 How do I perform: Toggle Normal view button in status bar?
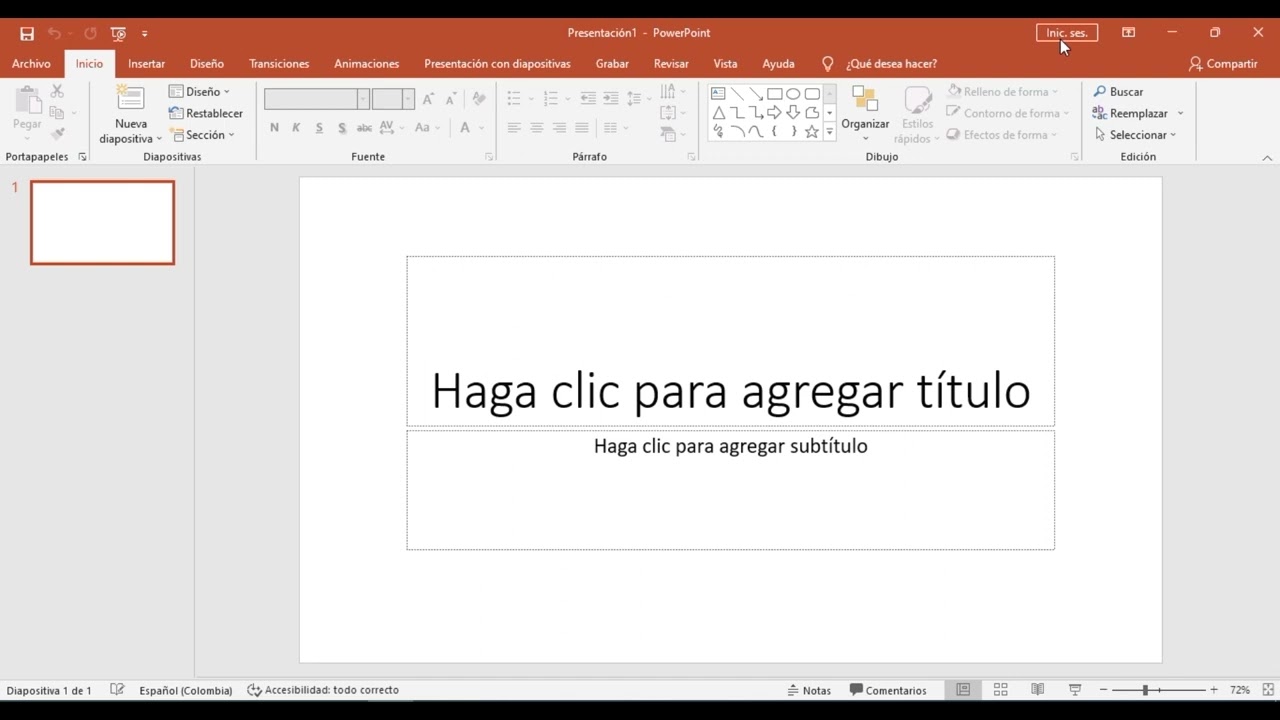[x=963, y=690]
